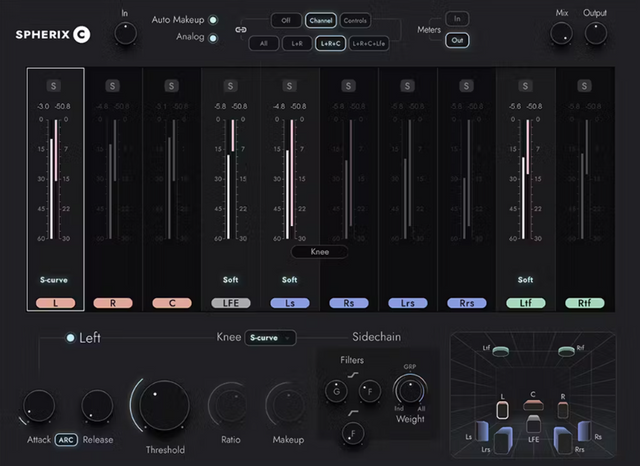Click S-curve knee label on L channel
The image size is (640, 466).
[x=53, y=280]
